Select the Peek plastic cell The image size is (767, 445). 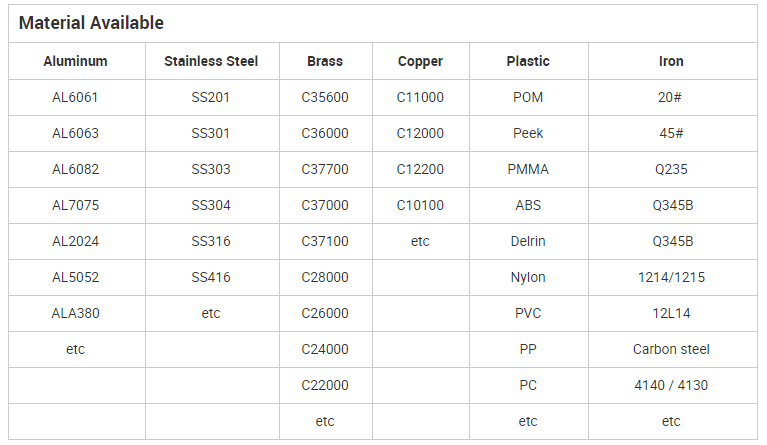tap(528, 133)
